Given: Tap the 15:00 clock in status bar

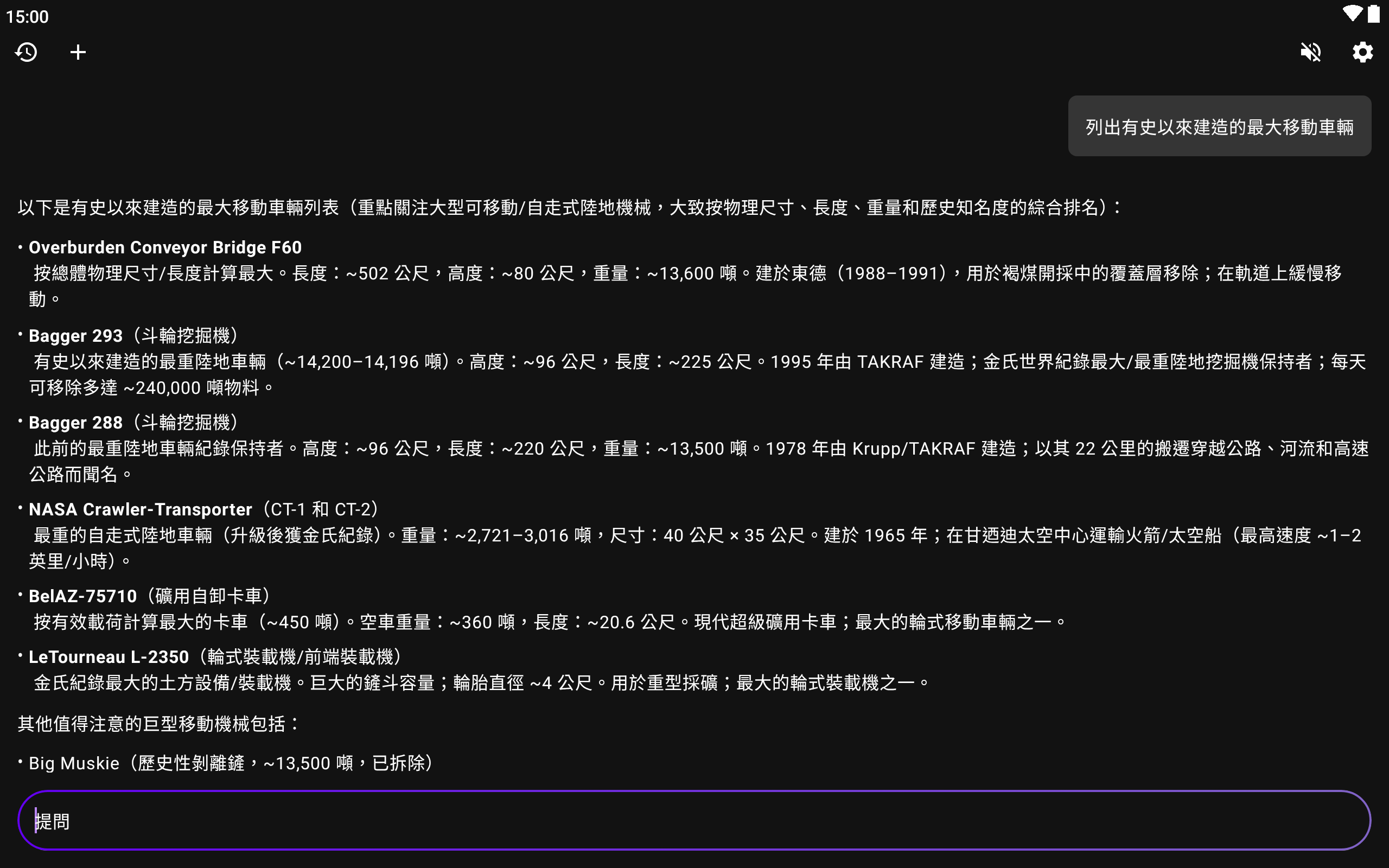Looking at the screenshot, I should coord(28,17).
